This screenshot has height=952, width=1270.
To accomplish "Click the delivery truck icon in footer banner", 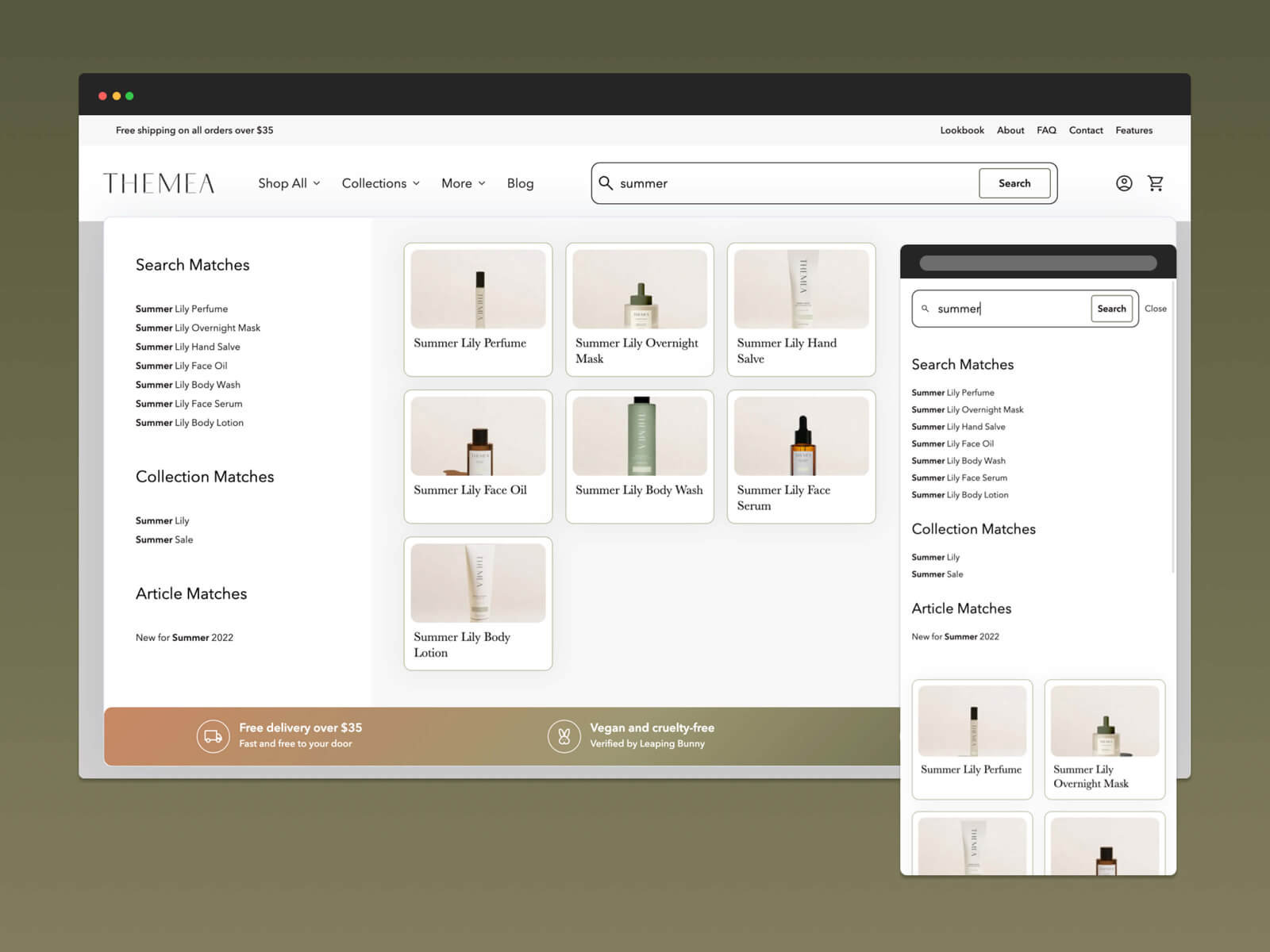I will [x=213, y=736].
